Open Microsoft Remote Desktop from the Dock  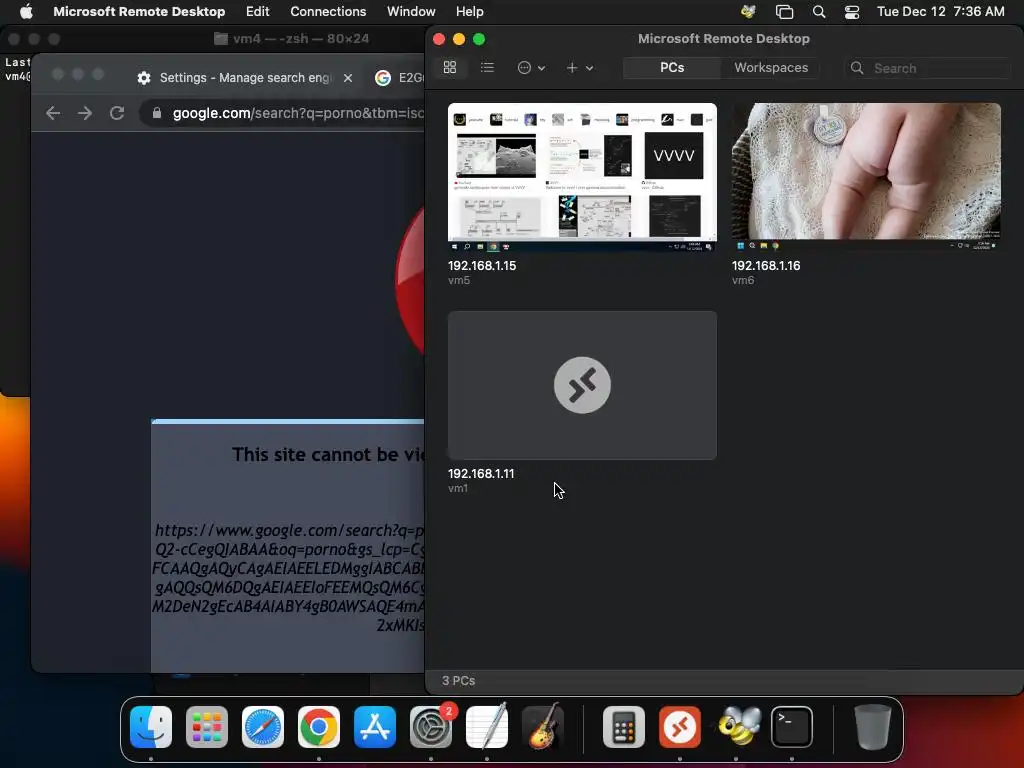click(x=680, y=727)
